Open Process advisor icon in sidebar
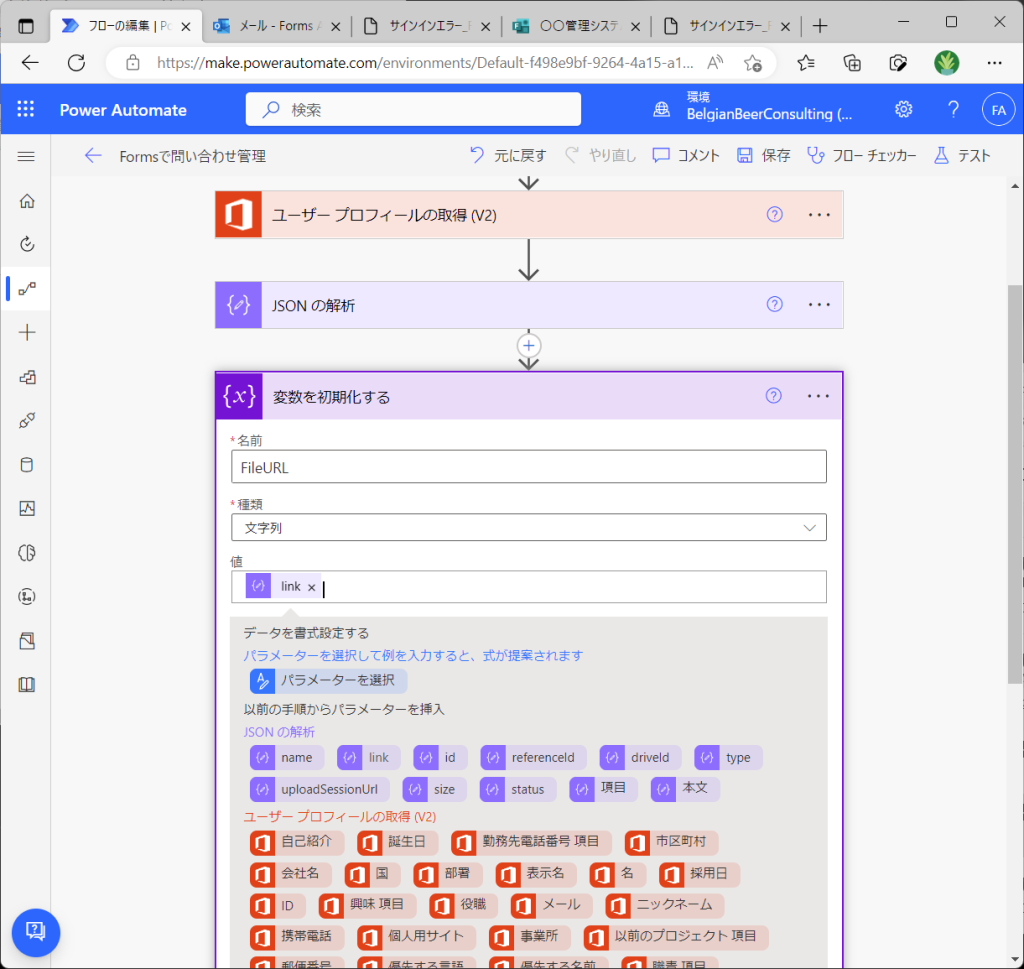1024x969 pixels. [x=27, y=597]
